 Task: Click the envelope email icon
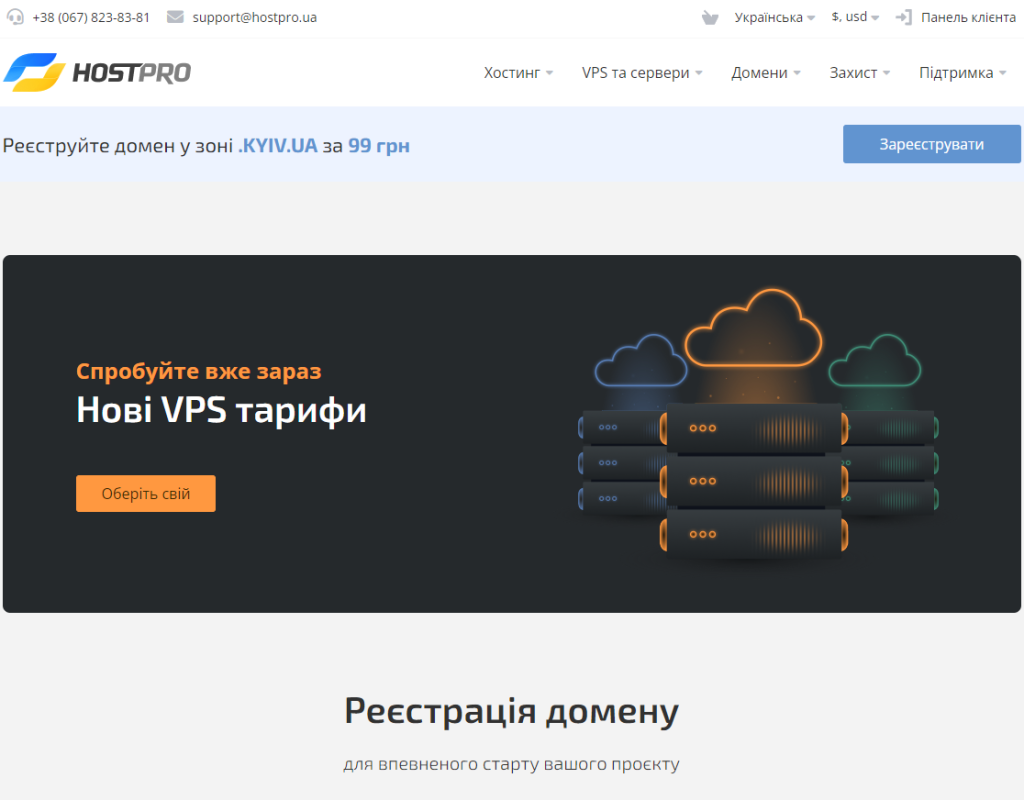[x=175, y=17]
